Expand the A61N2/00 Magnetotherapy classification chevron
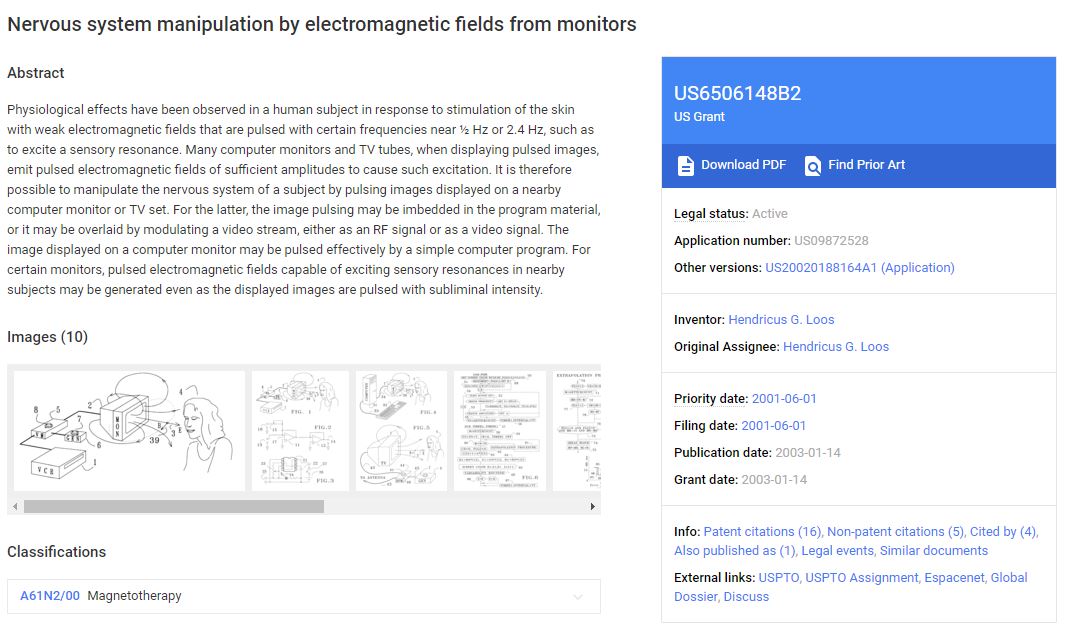Viewport: 1092px width, 636px height. pyautogui.click(x=578, y=597)
